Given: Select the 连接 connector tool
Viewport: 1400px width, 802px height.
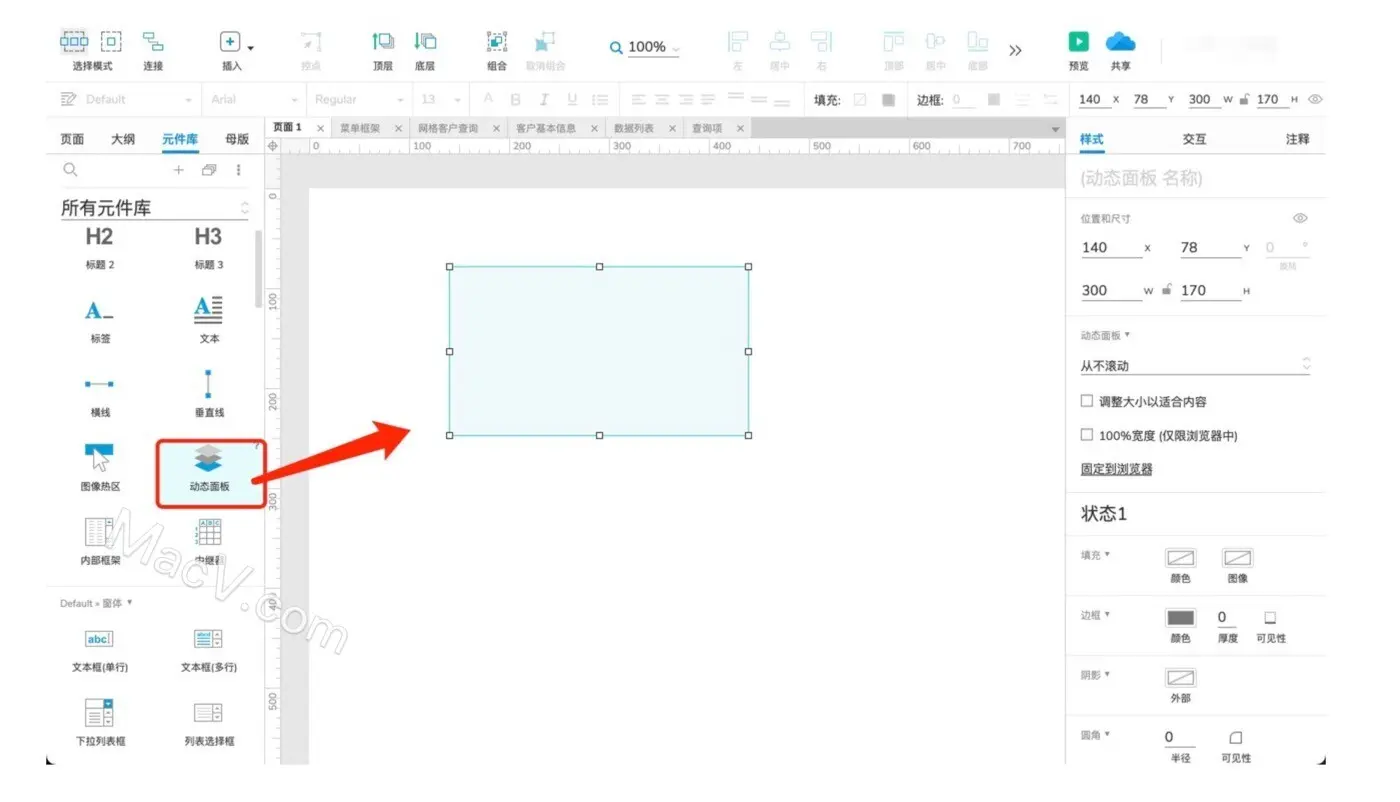Looking at the screenshot, I should click(x=153, y=42).
